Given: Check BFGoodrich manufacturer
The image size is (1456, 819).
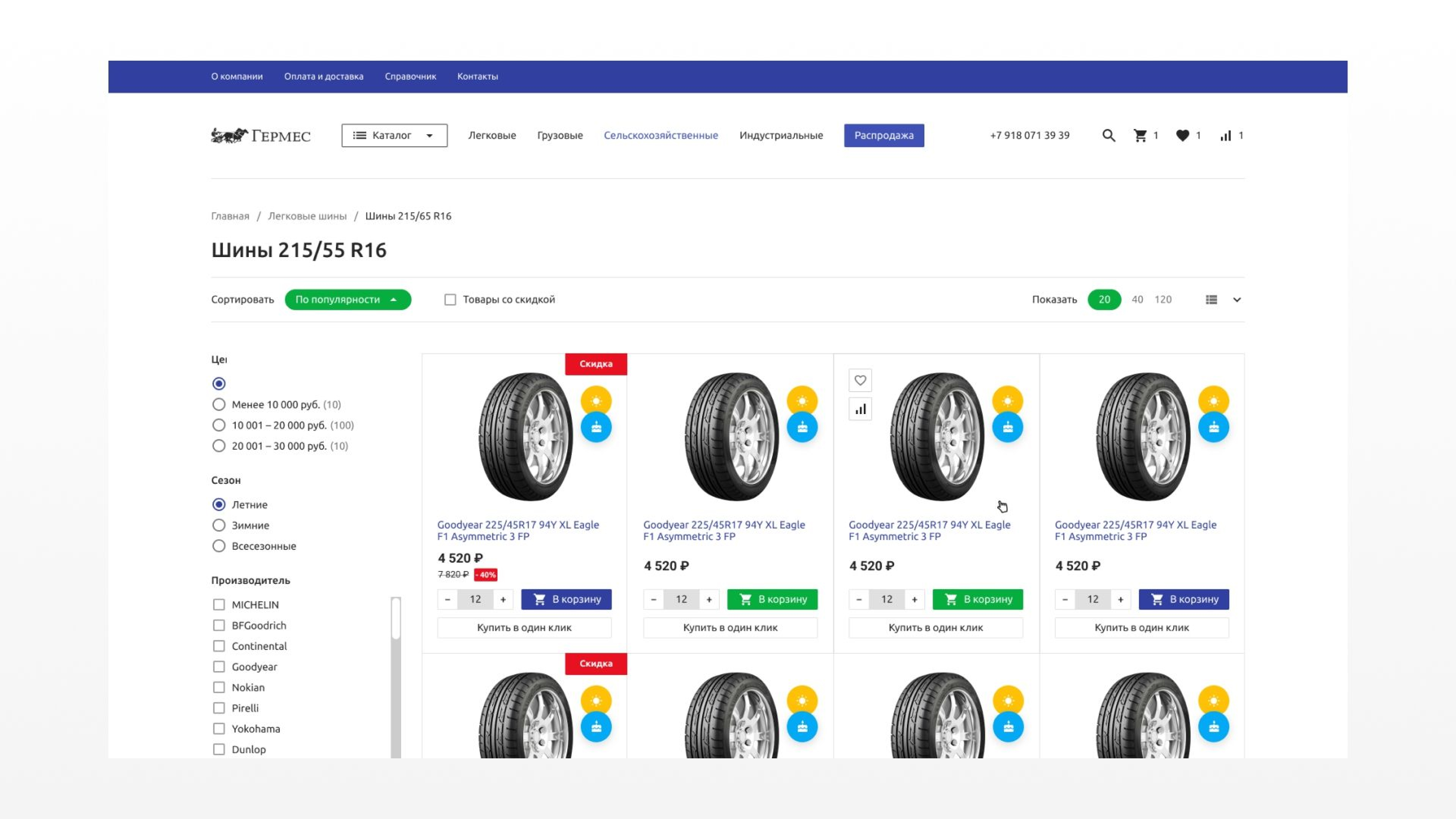Looking at the screenshot, I should point(219,626).
